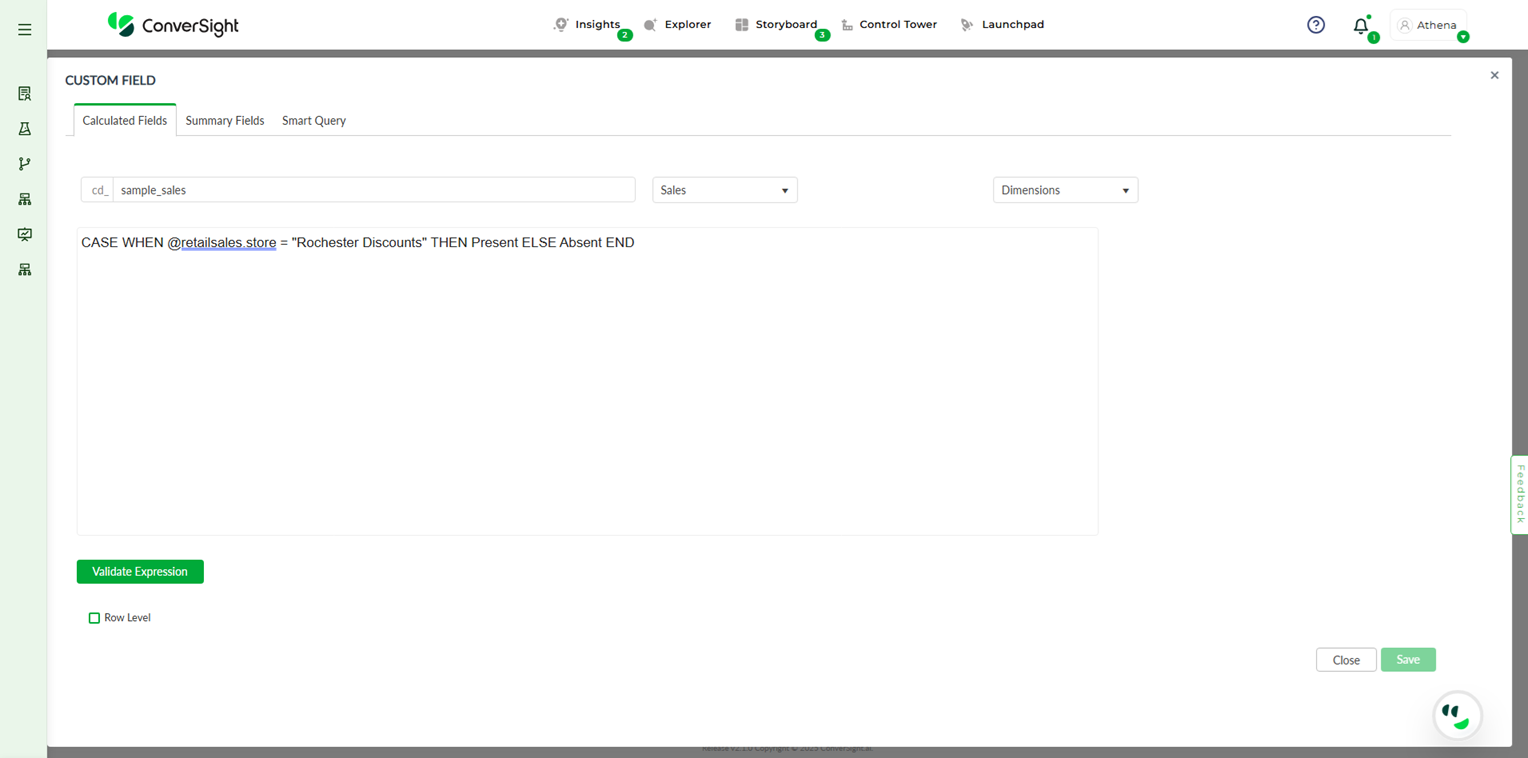Open the hamburger menu in top-left

pyautogui.click(x=25, y=30)
